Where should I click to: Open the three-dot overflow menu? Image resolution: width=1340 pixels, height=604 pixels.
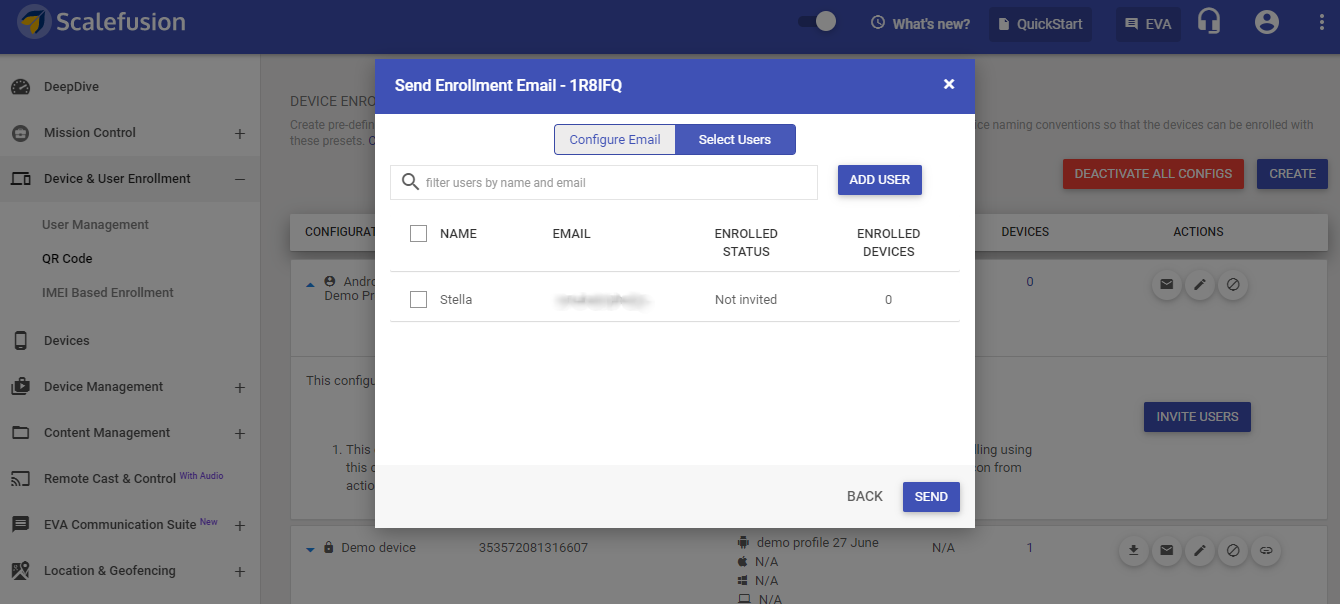pos(1322,22)
